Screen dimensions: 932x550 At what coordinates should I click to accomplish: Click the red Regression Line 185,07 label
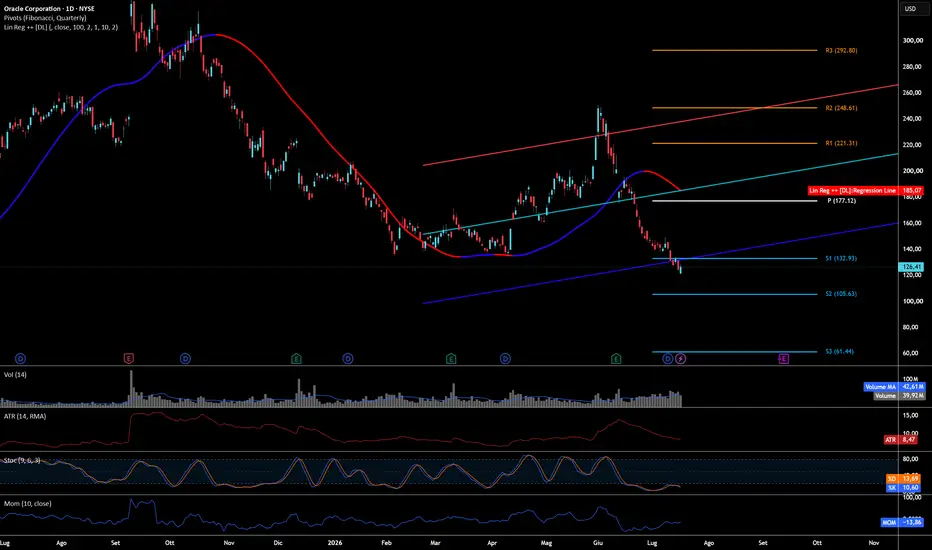(865, 191)
